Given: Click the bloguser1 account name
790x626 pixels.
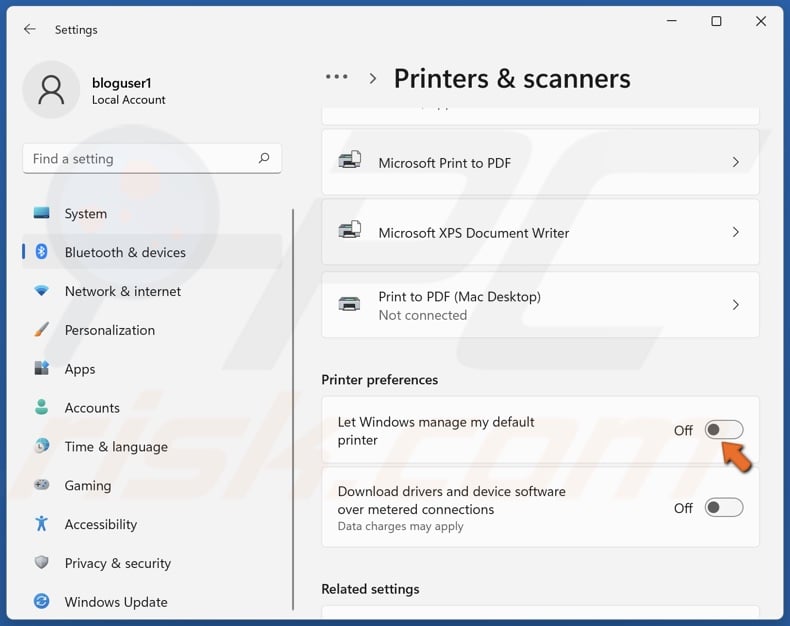Looking at the screenshot, I should [x=121, y=83].
